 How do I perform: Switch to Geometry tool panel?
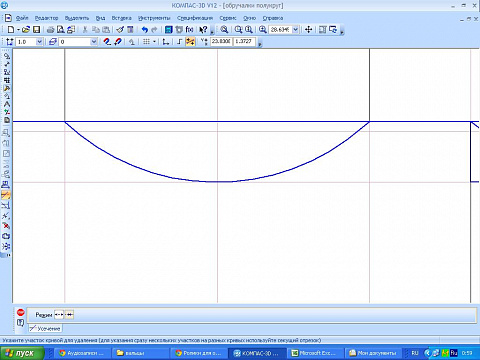(6, 56)
